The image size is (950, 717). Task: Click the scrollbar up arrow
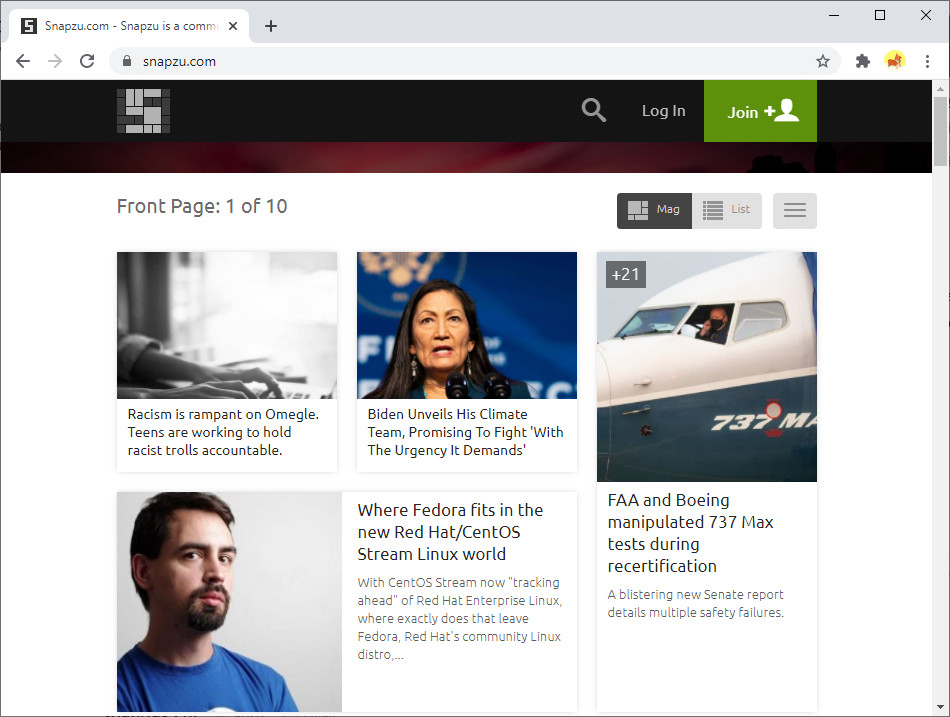point(940,88)
